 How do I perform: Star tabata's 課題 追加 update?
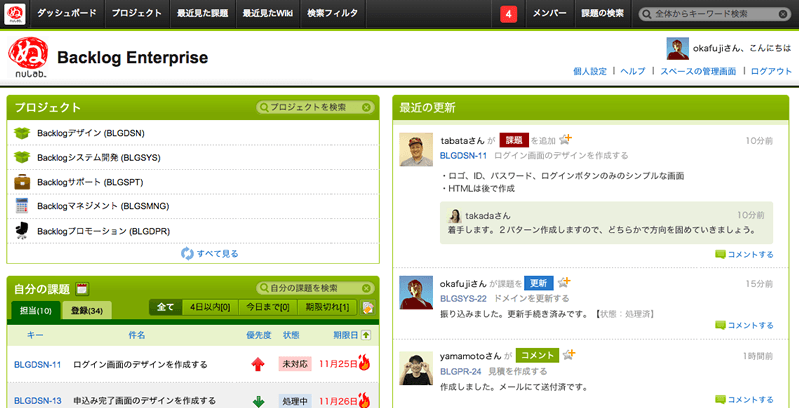pyautogui.click(x=565, y=139)
